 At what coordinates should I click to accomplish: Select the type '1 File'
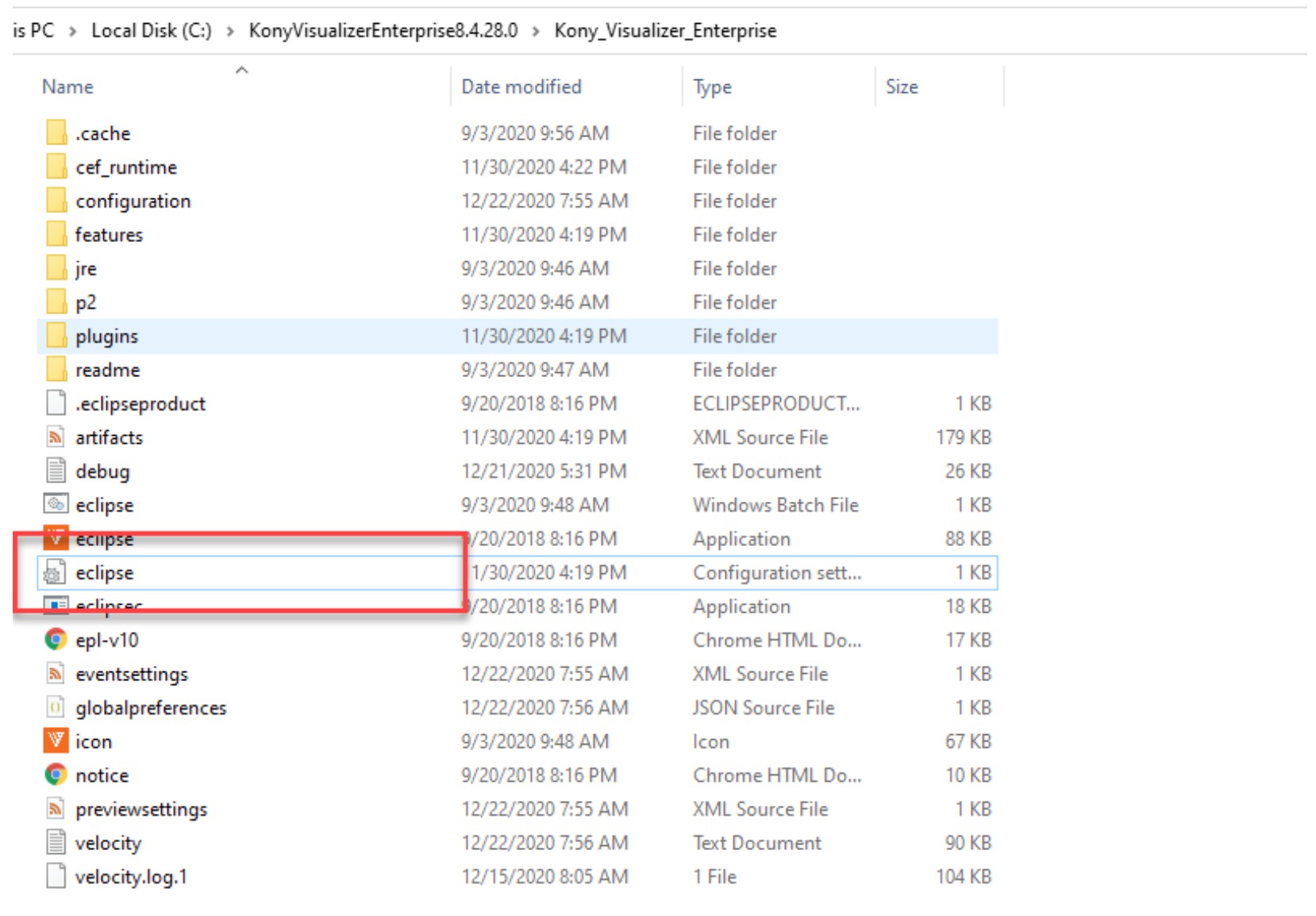click(714, 876)
